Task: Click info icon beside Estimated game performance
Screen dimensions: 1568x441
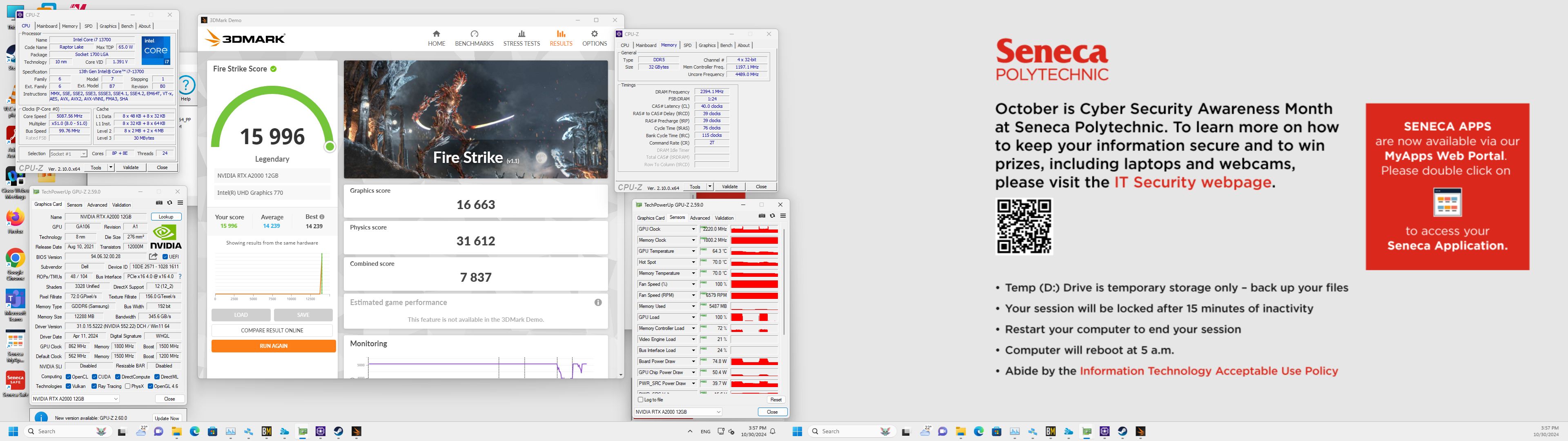Action: pyautogui.click(x=598, y=302)
